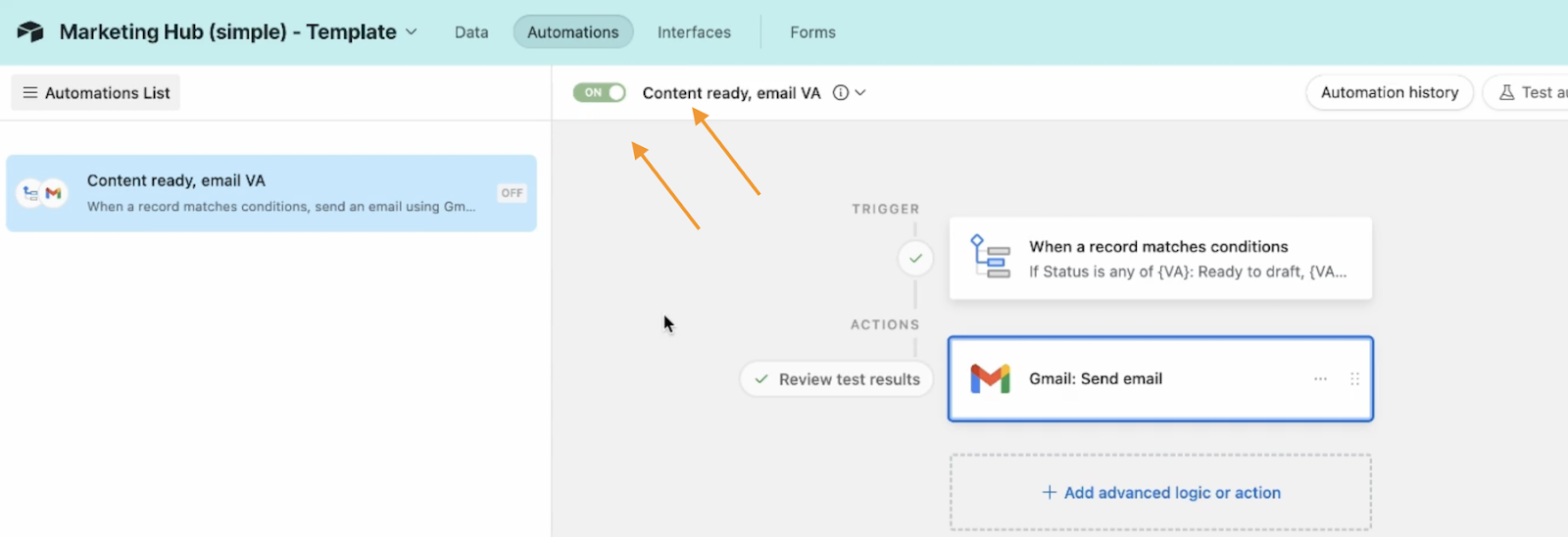The height and width of the screenshot is (537, 1568).
Task: Expand the Marketing Hub base name dropdown
Action: 412,32
